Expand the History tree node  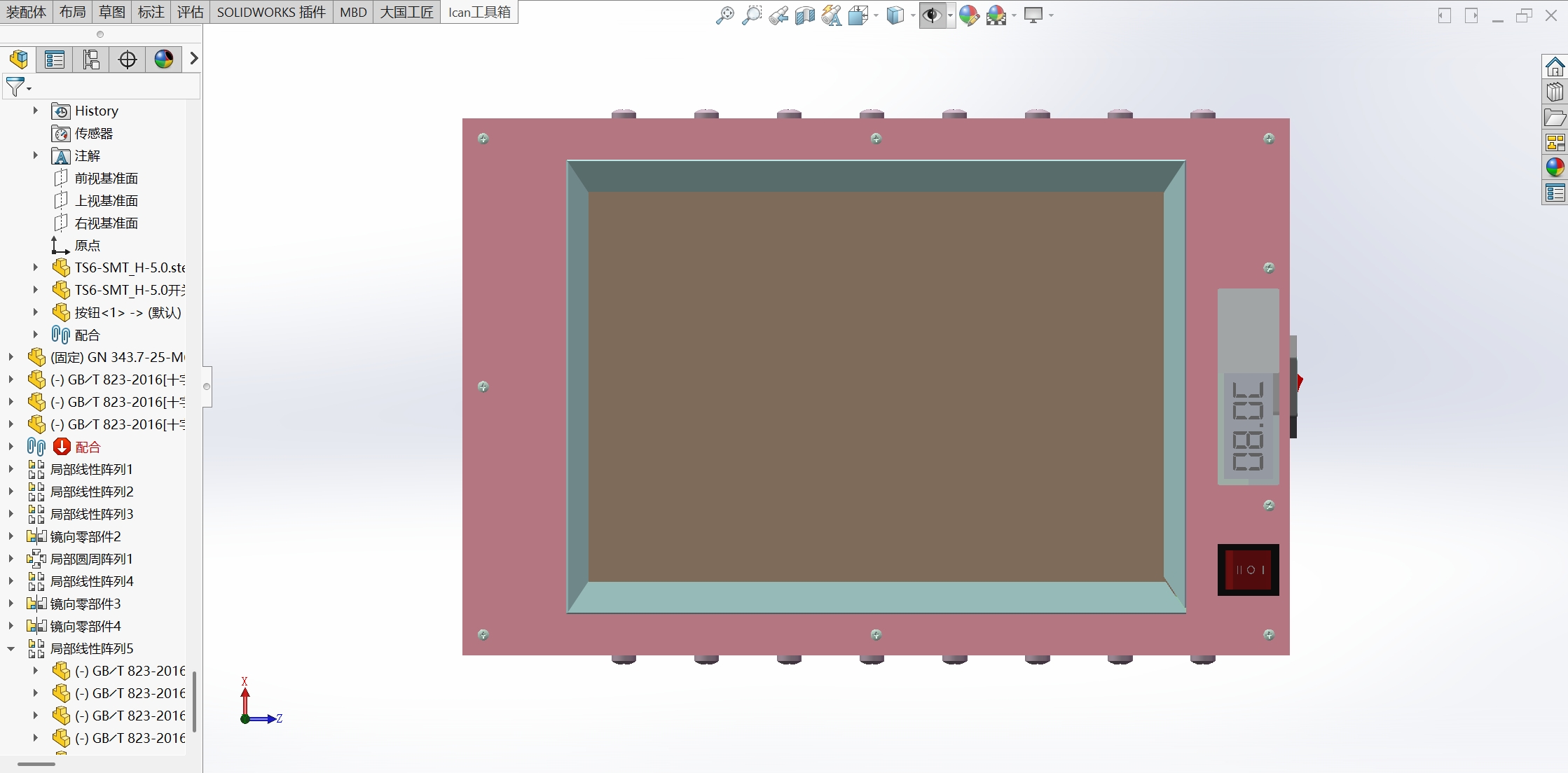point(35,111)
